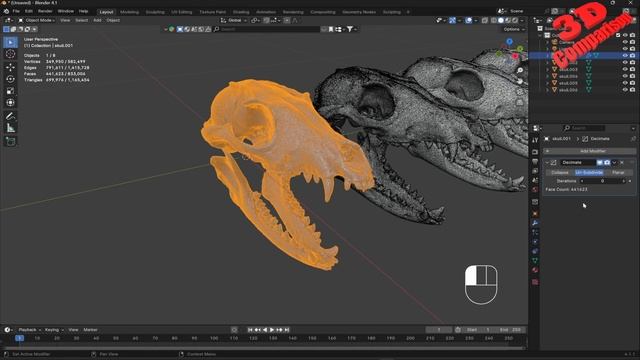The width and height of the screenshot is (640, 360).
Task: Collapse the Decimate modifier panel
Action: [547, 162]
